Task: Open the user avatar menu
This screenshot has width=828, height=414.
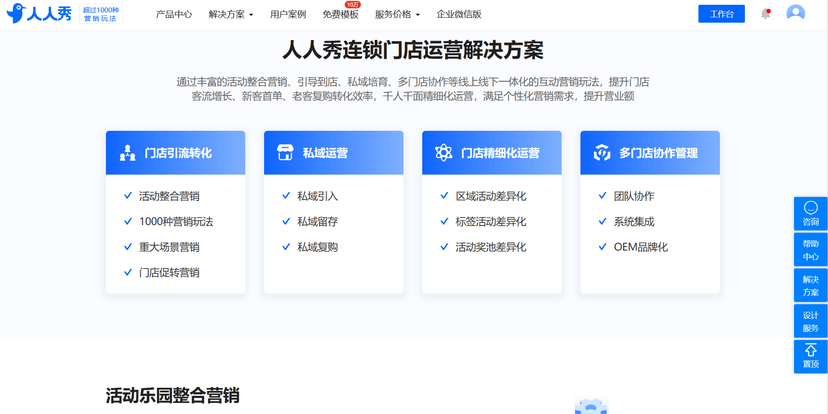Action: pyautogui.click(x=795, y=13)
